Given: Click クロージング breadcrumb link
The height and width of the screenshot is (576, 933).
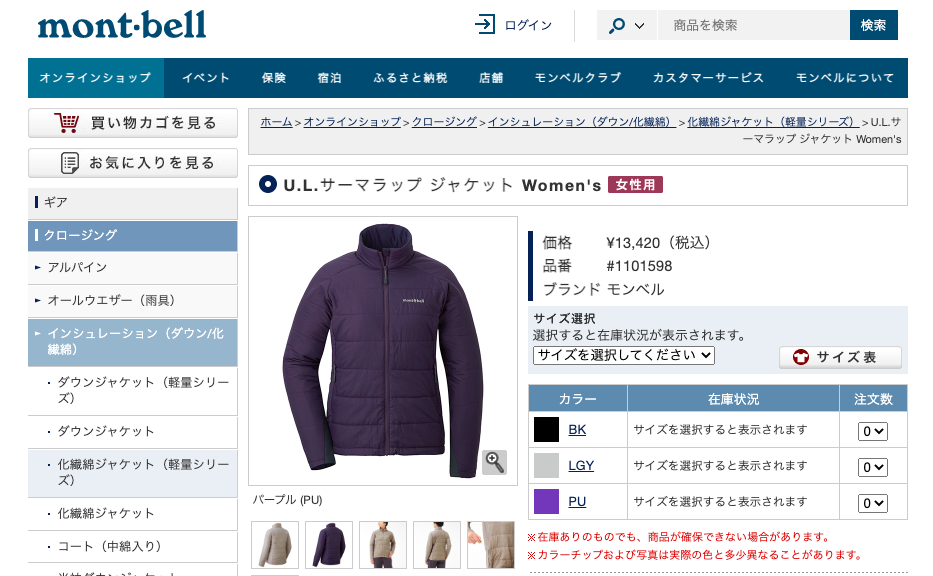Looking at the screenshot, I should coord(444,122).
